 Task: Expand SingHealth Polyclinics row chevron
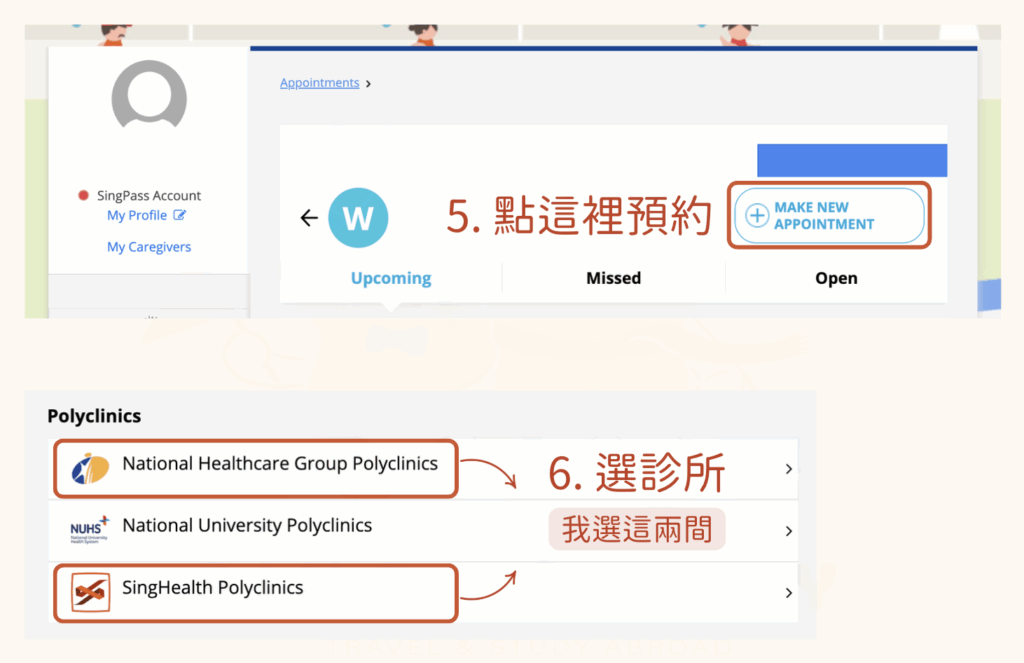pyautogui.click(x=789, y=592)
